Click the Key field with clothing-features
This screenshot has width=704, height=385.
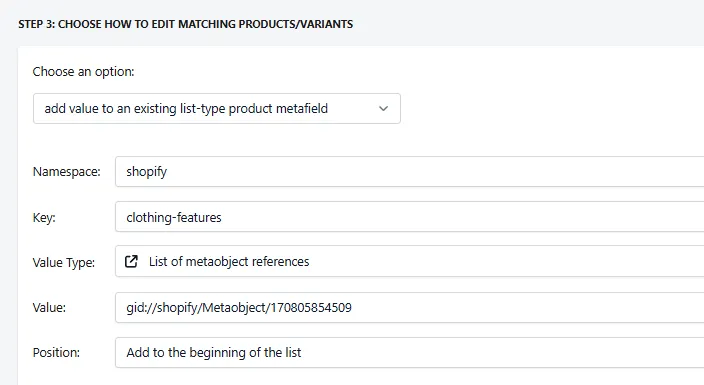click(x=409, y=217)
